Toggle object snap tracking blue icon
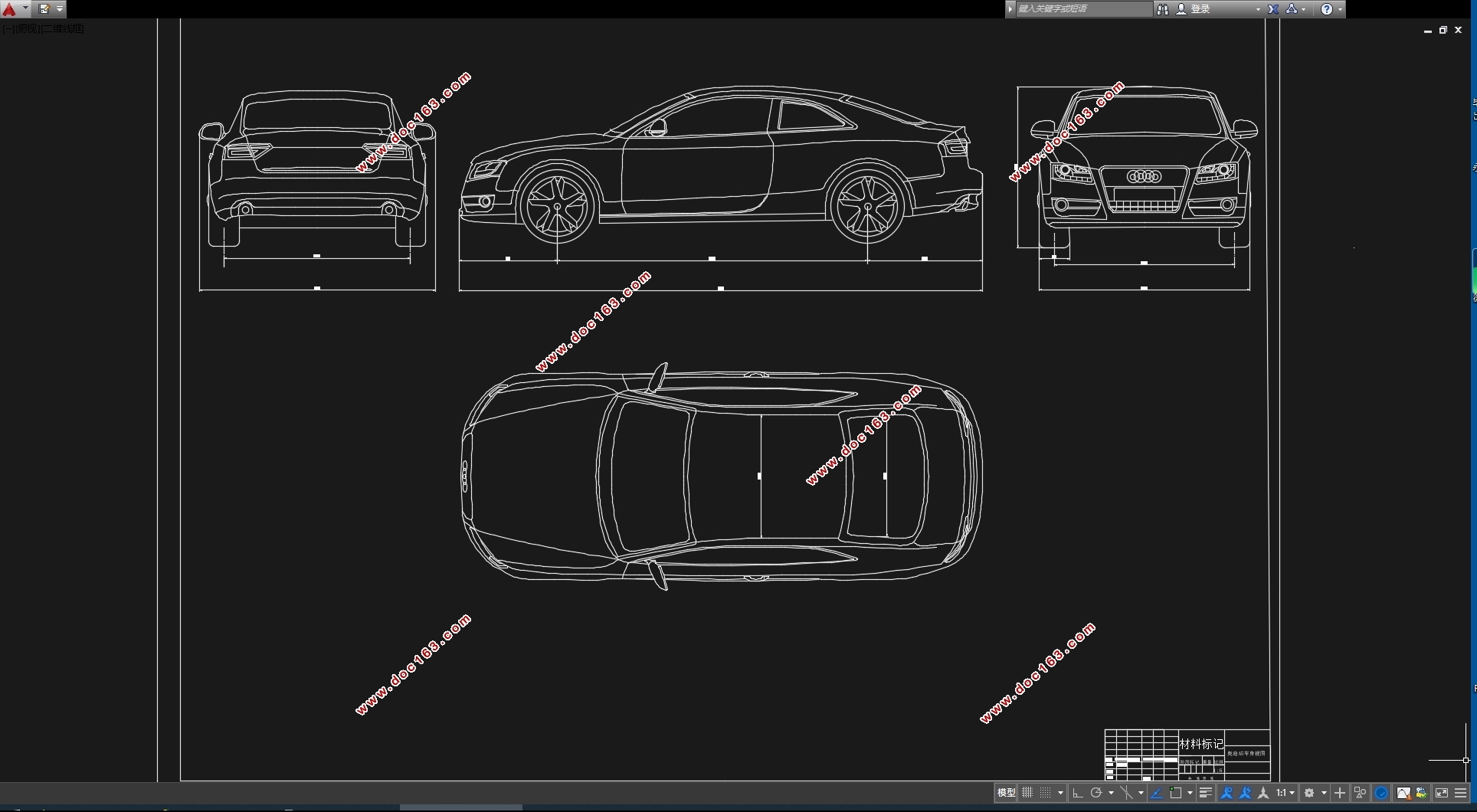 tap(1157, 793)
